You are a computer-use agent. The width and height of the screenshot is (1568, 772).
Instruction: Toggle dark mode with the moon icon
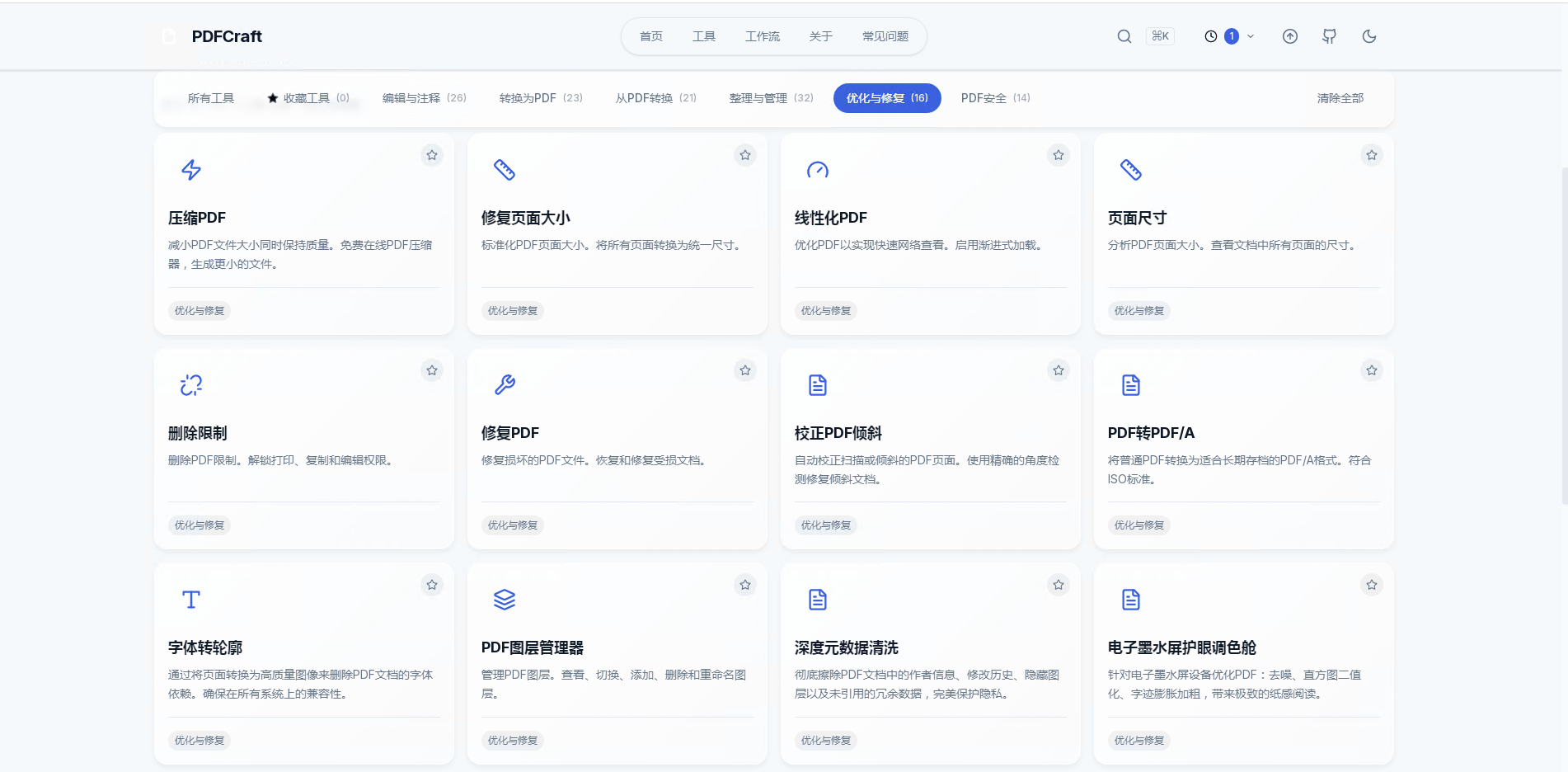1369,36
